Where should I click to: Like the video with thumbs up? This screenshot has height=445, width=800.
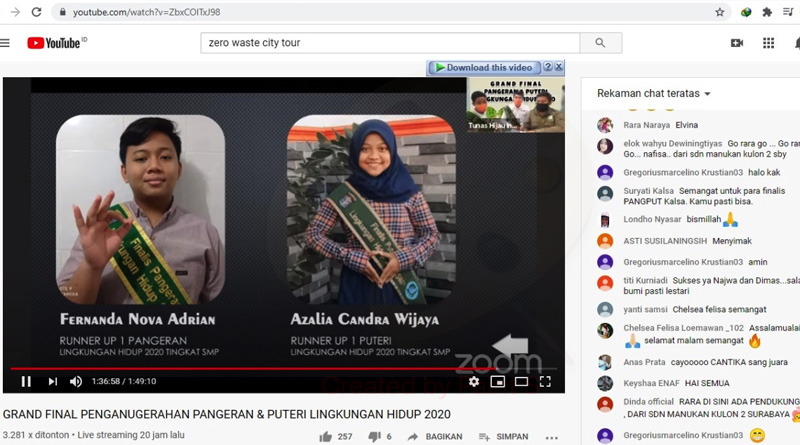pos(326,437)
